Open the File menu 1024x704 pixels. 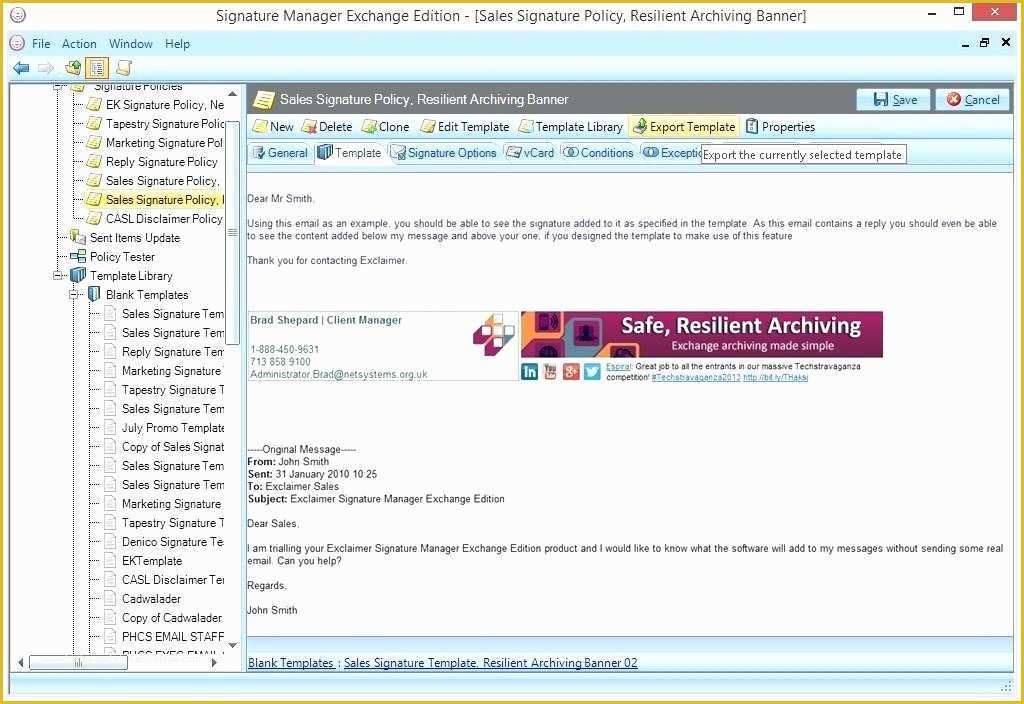point(41,44)
